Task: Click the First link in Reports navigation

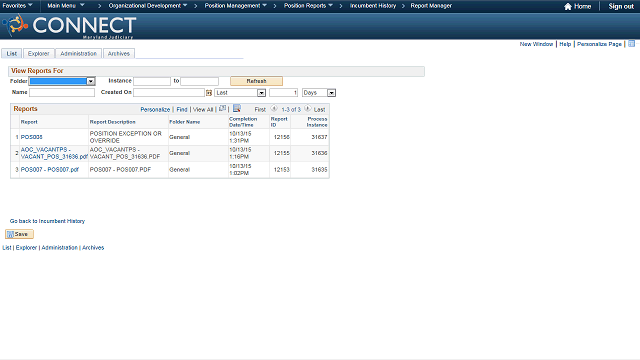Action: click(260, 109)
